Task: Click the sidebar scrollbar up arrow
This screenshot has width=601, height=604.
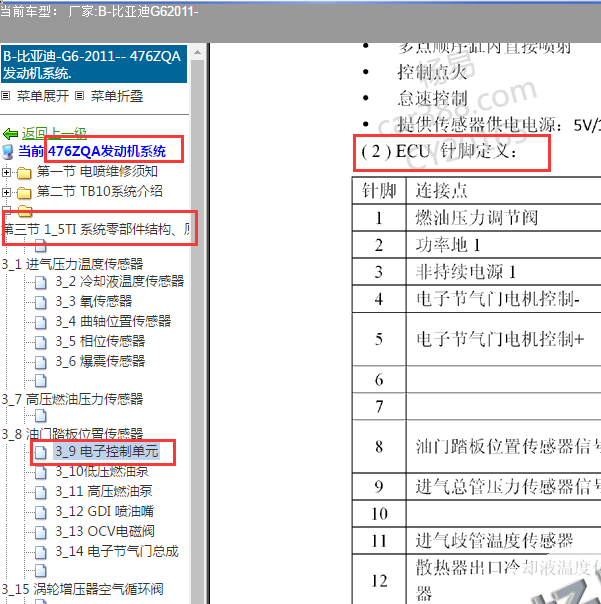Action: coord(198,52)
